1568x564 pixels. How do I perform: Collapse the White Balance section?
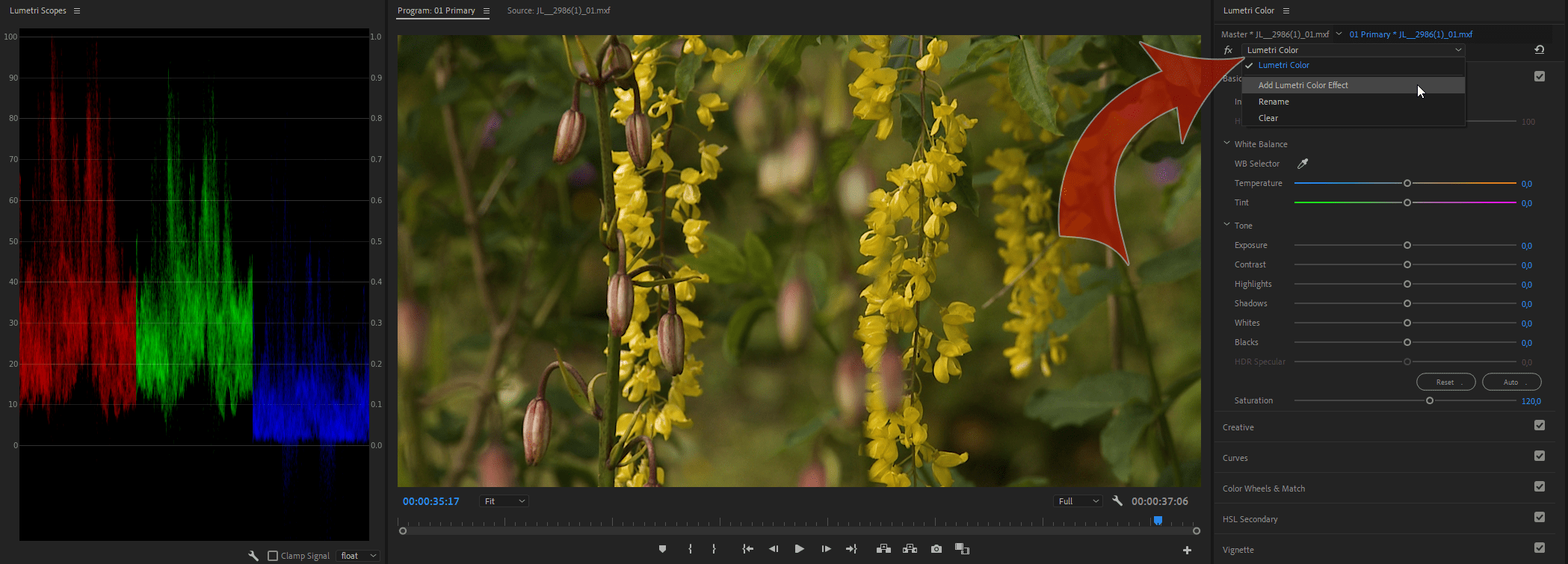(1226, 143)
